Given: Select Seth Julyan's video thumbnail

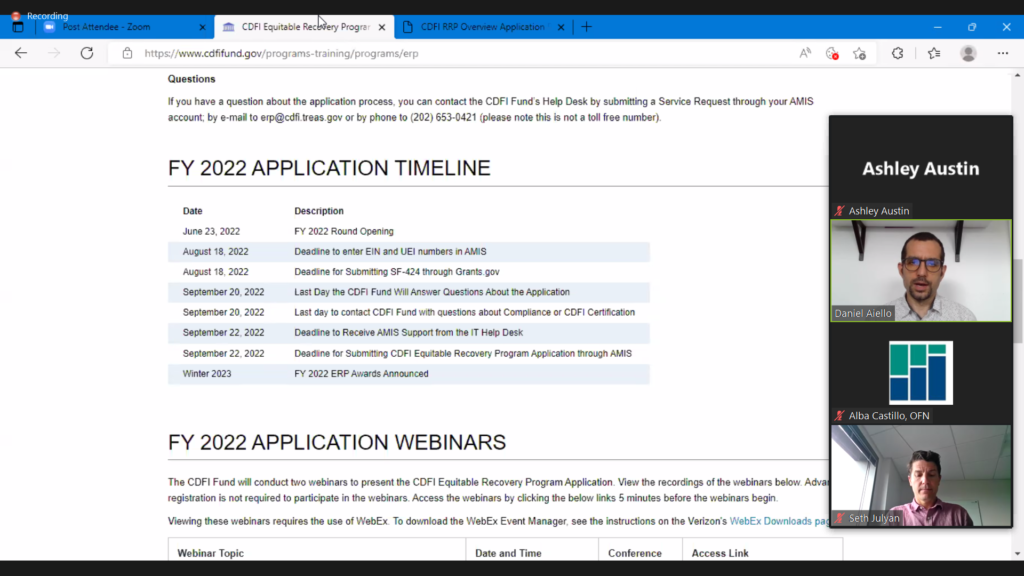Looking at the screenshot, I should pos(921,475).
